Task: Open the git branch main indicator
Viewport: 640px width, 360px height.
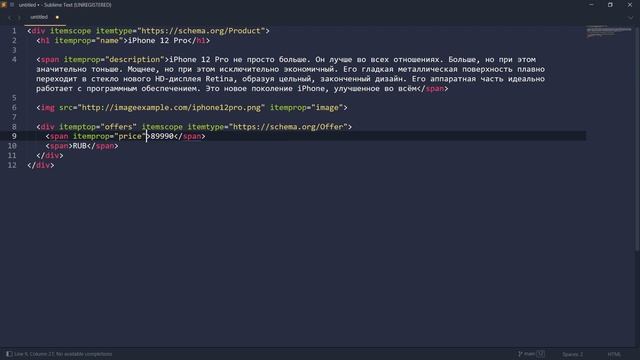Action: [527, 354]
